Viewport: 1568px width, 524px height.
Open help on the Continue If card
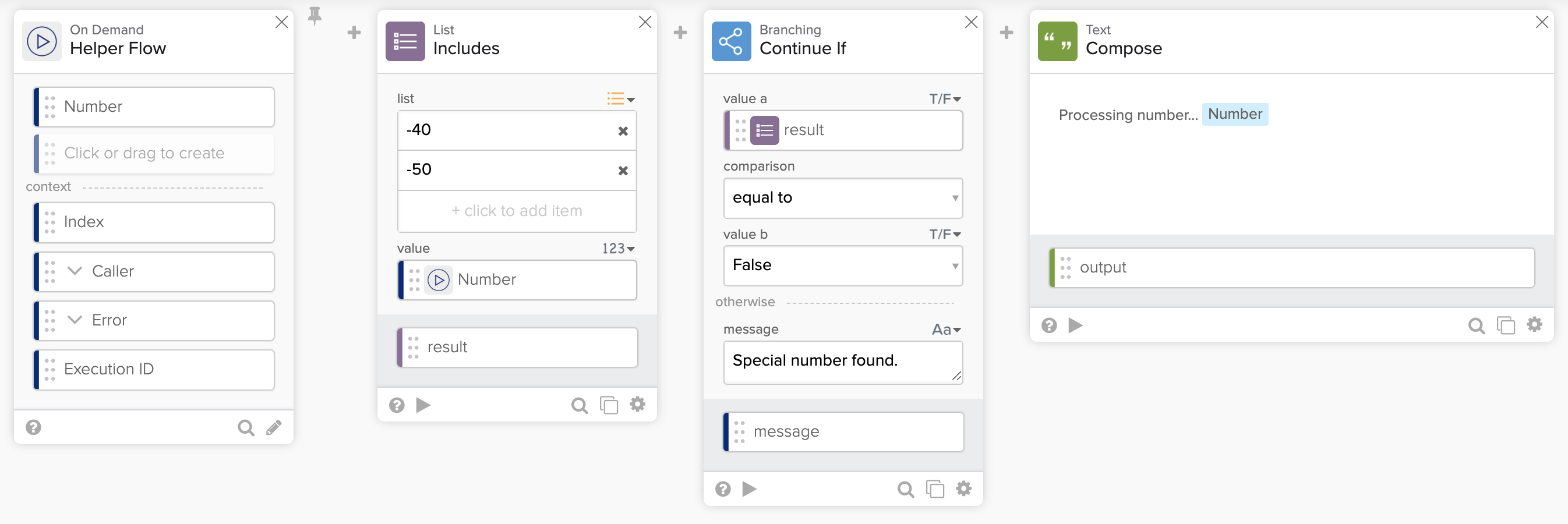pyautogui.click(x=722, y=488)
